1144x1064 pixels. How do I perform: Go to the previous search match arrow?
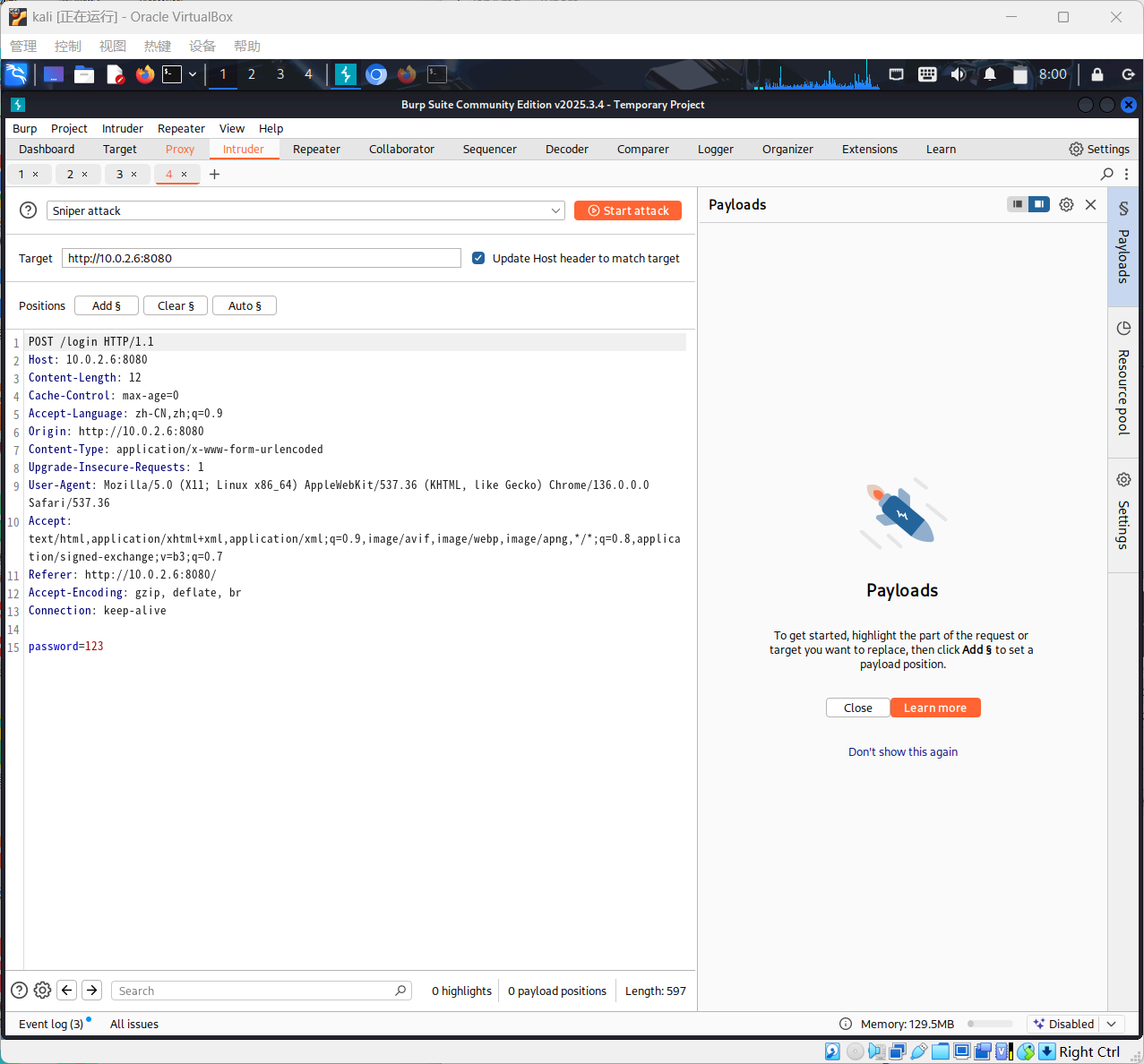tap(67, 990)
